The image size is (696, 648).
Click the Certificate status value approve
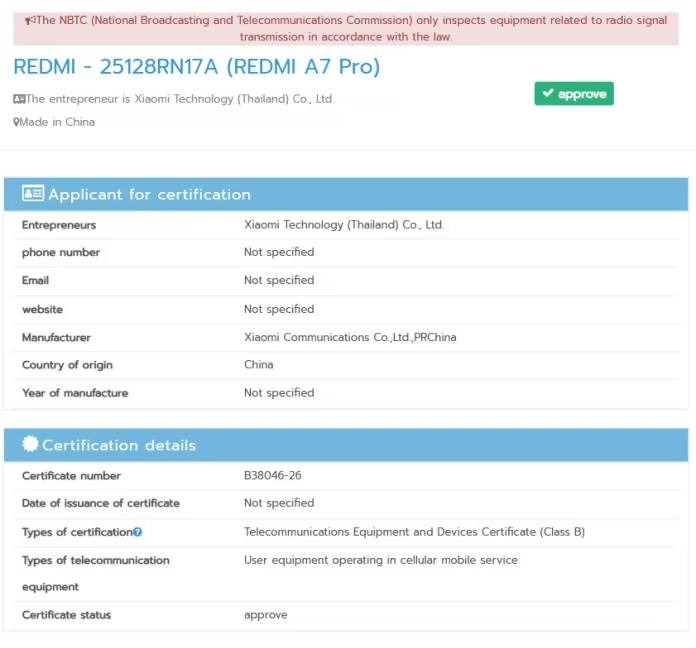pyautogui.click(x=265, y=615)
